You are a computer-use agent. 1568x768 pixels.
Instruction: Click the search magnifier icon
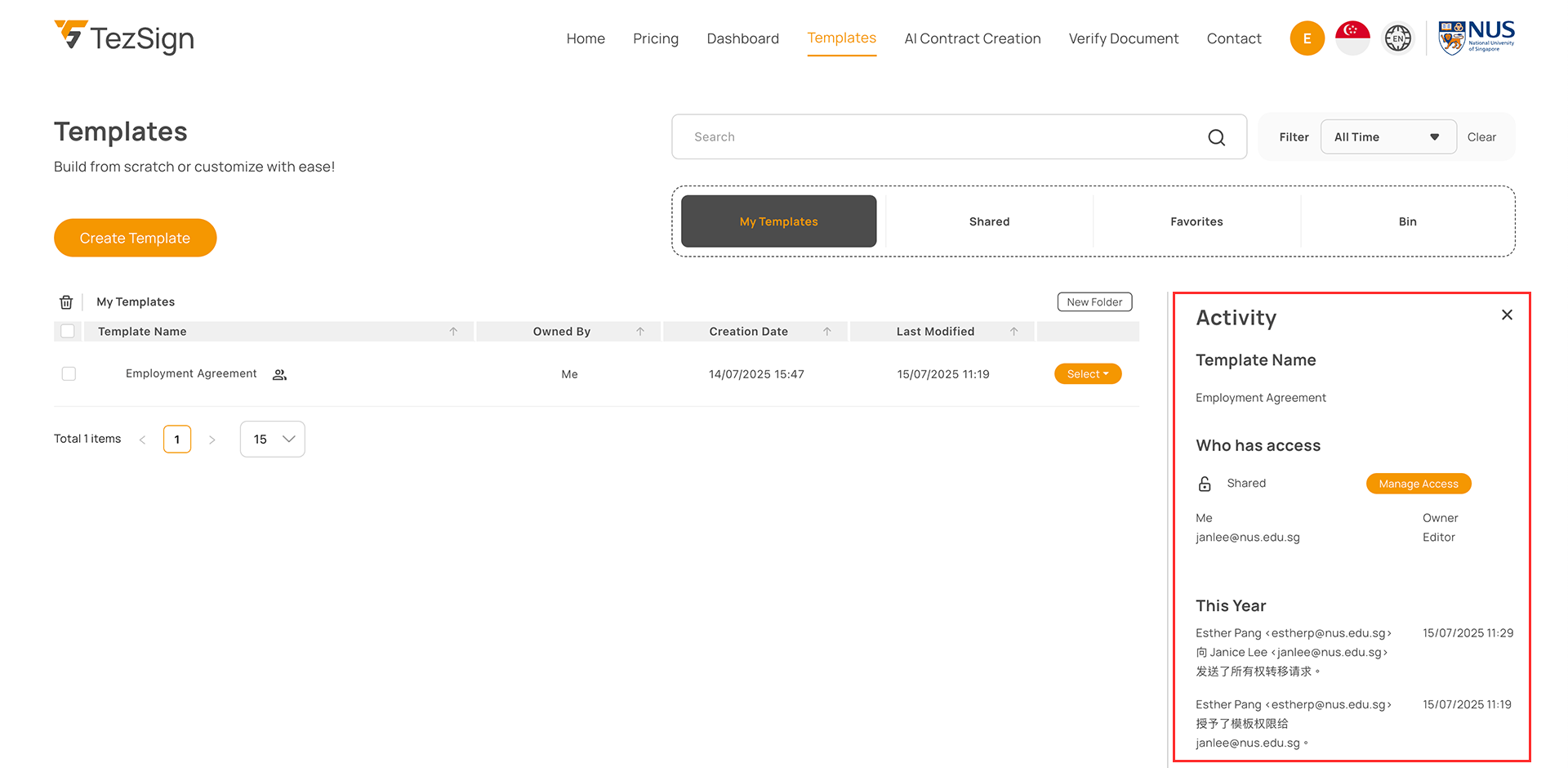point(1216,137)
